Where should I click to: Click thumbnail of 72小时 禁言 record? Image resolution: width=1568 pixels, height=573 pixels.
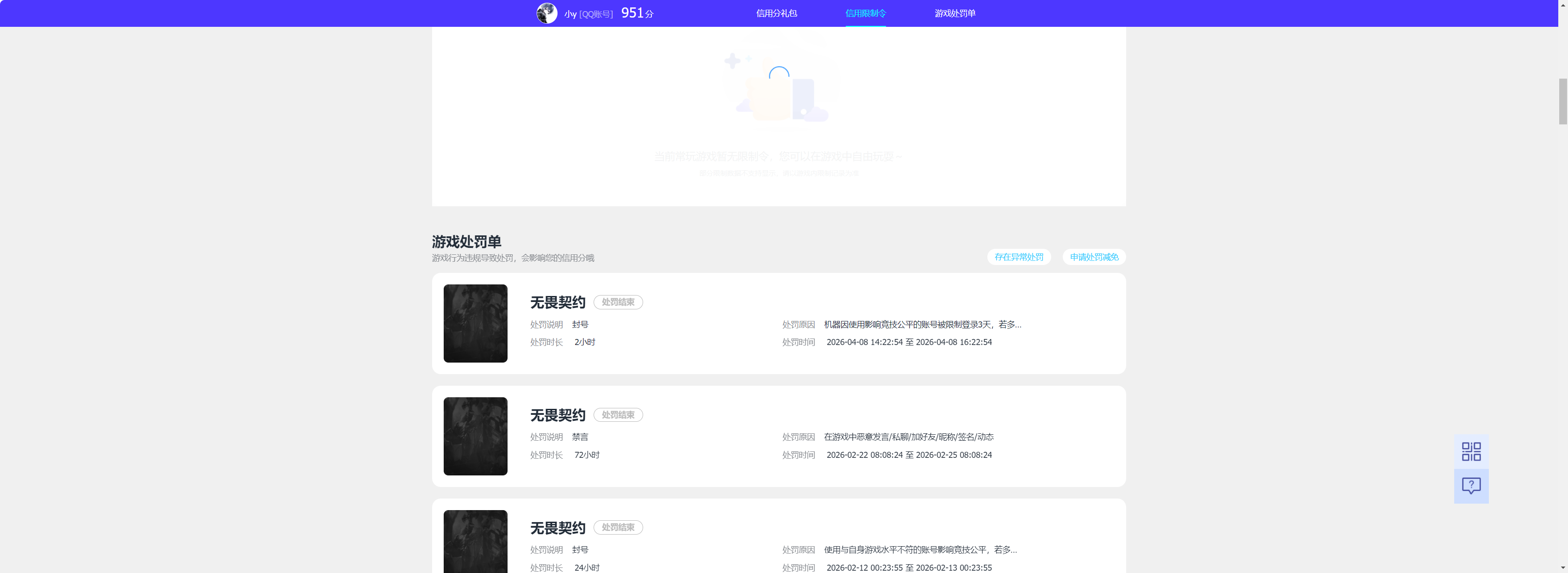click(475, 436)
